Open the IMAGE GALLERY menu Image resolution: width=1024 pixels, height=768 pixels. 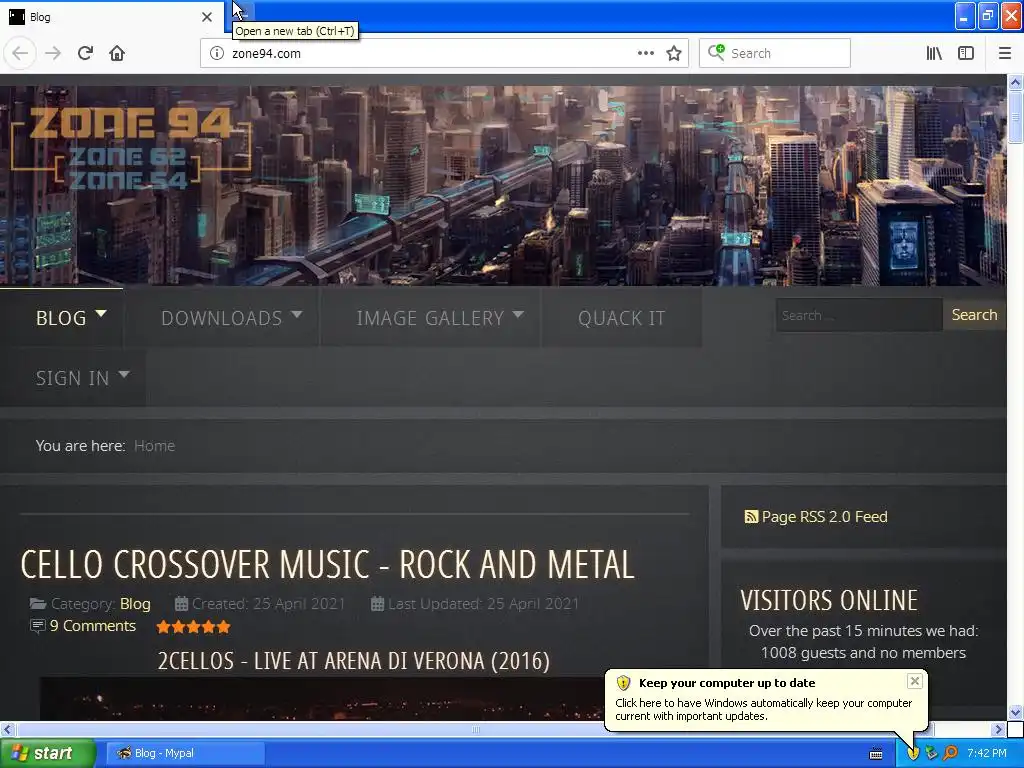click(x=430, y=318)
